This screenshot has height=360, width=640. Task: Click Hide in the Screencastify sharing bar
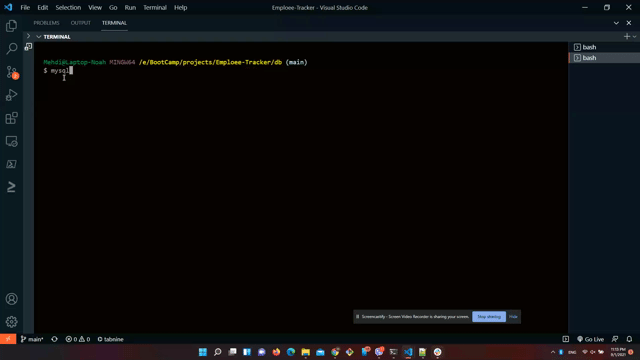point(513,317)
